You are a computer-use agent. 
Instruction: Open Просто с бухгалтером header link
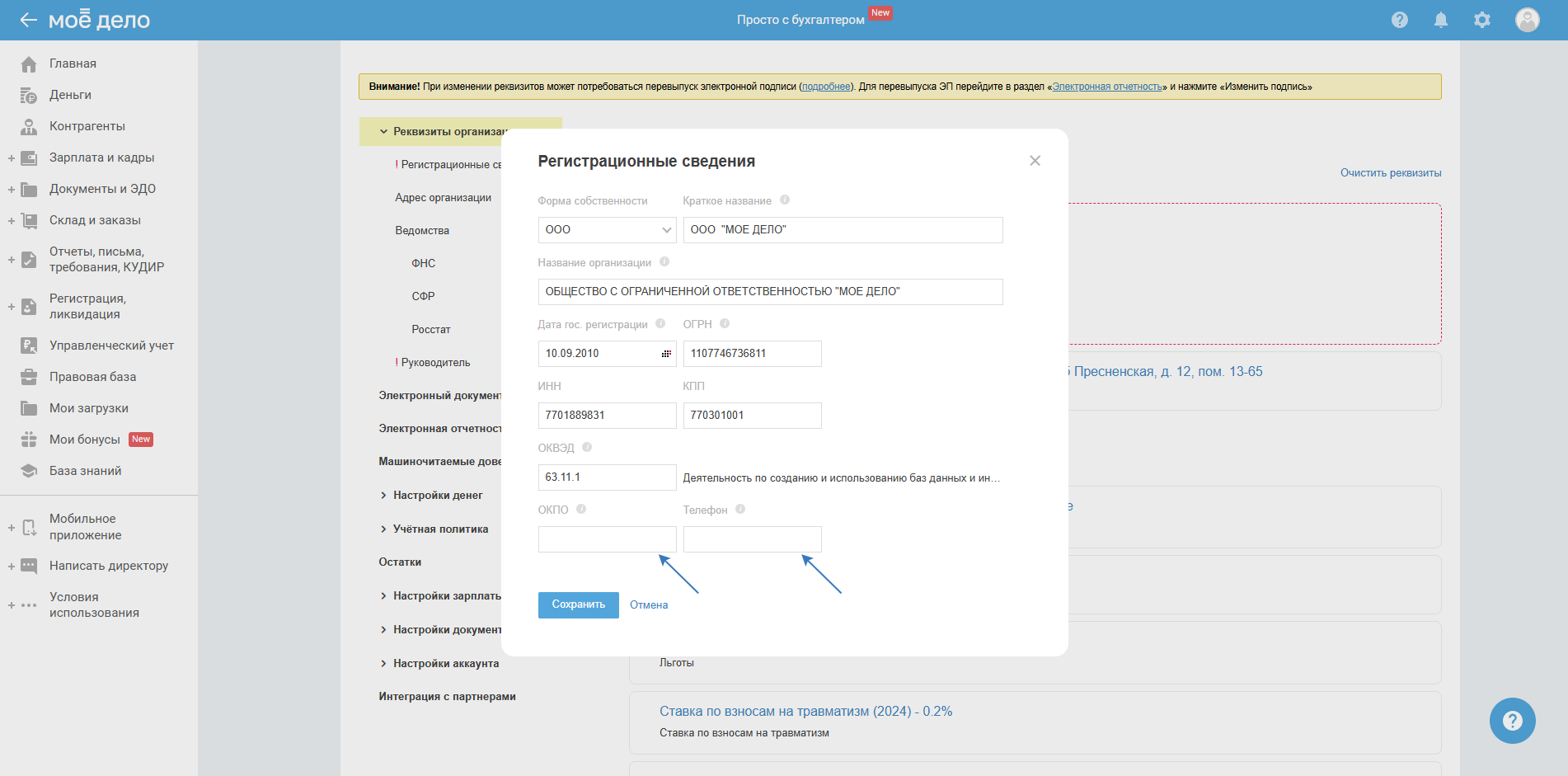coord(800,20)
